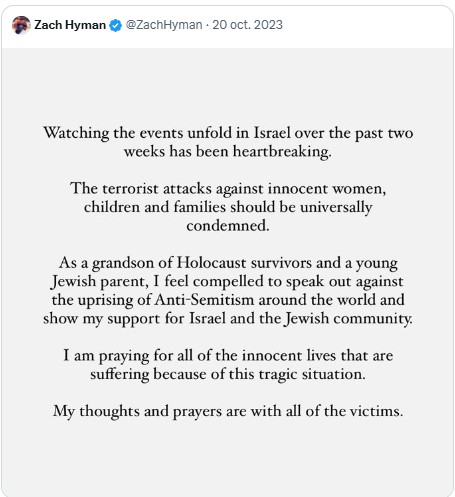Click the 'As a grandson of Holocaust' line

(x=228, y=263)
